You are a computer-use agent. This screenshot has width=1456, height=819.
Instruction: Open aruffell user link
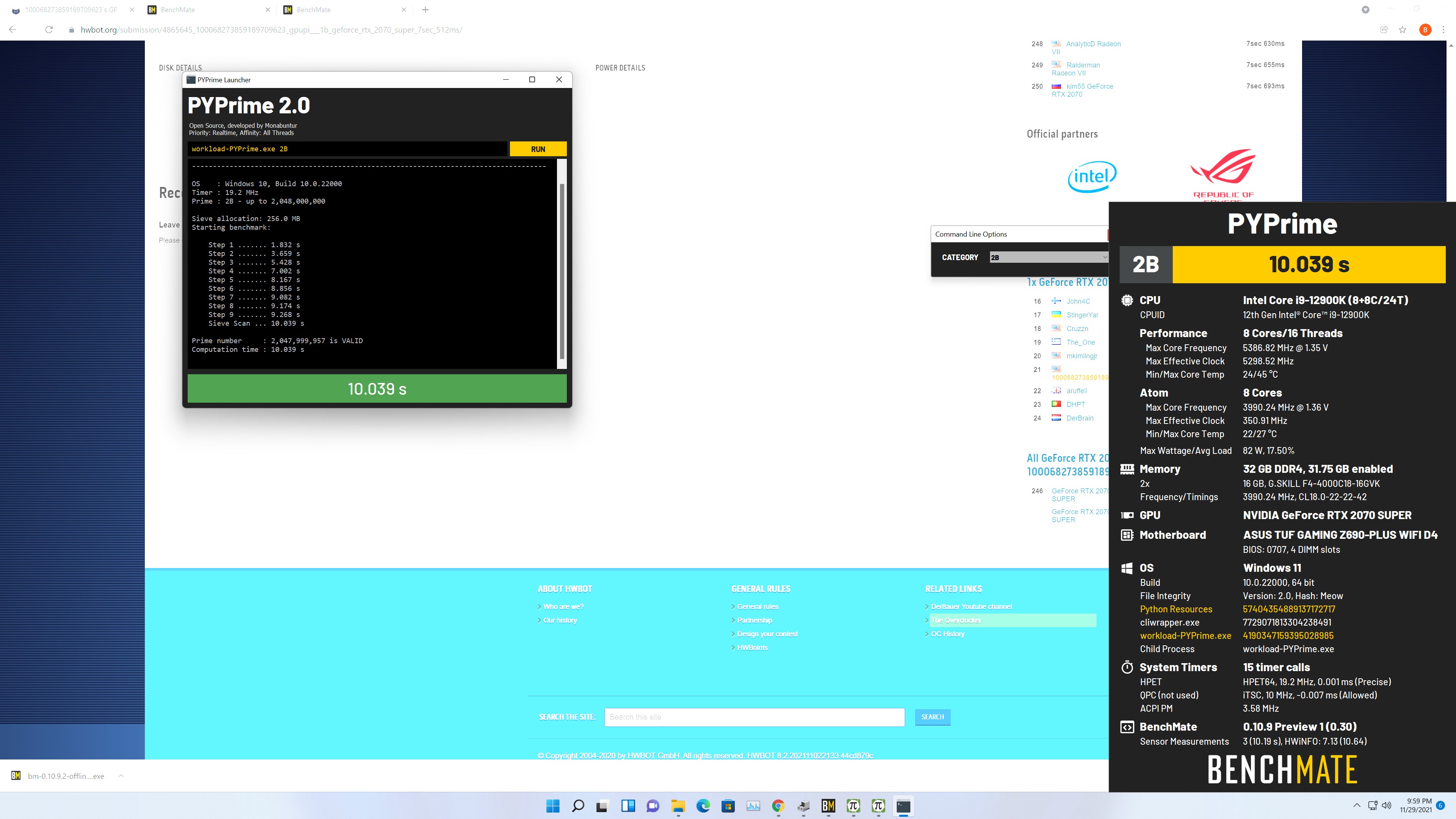coord(1077,391)
